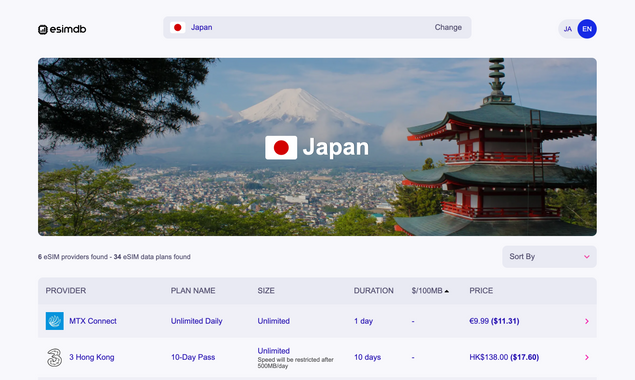This screenshot has width=635, height=380.
Task: Sort by the DURATION column header
Action: point(373,290)
